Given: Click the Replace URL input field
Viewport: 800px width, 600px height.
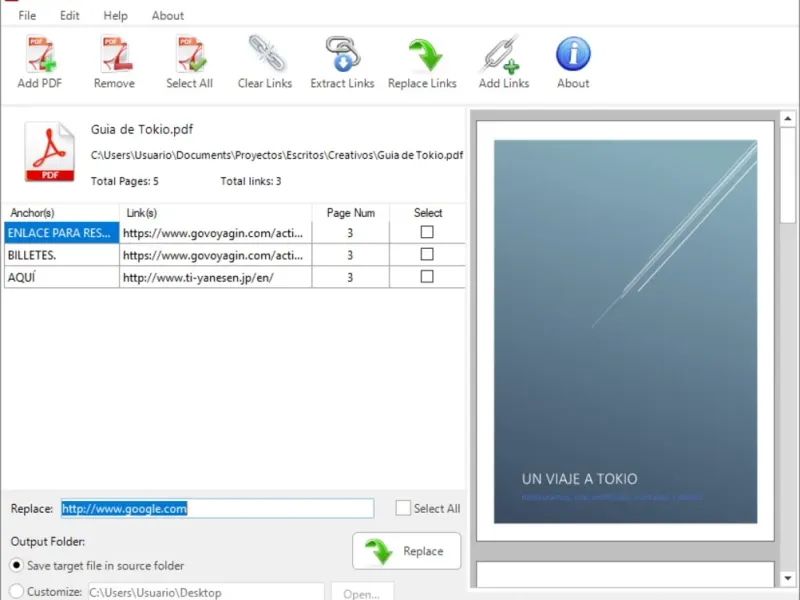Looking at the screenshot, I should click(217, 509).
